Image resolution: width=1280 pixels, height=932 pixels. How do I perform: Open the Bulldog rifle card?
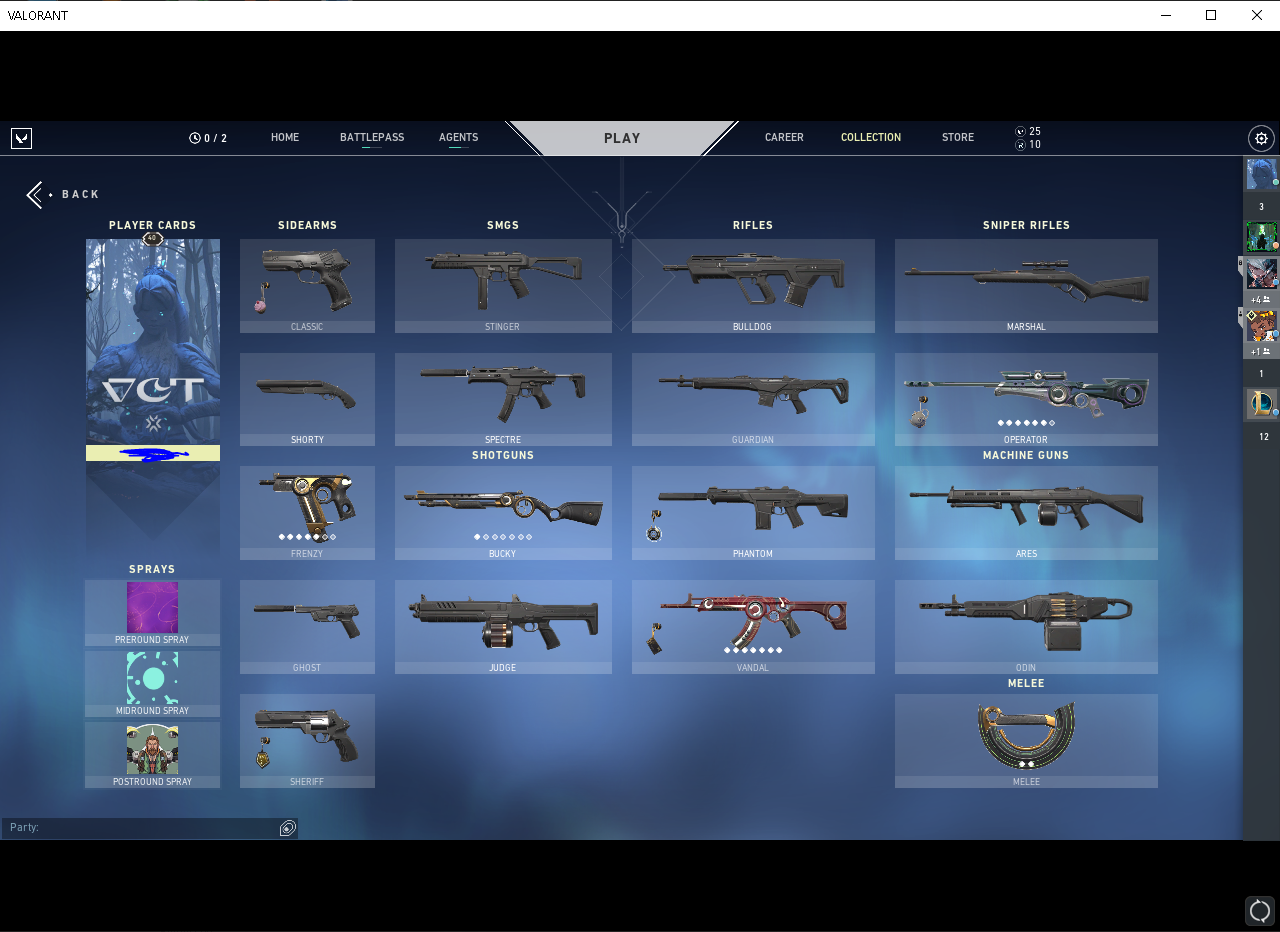click(x=753, y=286)
